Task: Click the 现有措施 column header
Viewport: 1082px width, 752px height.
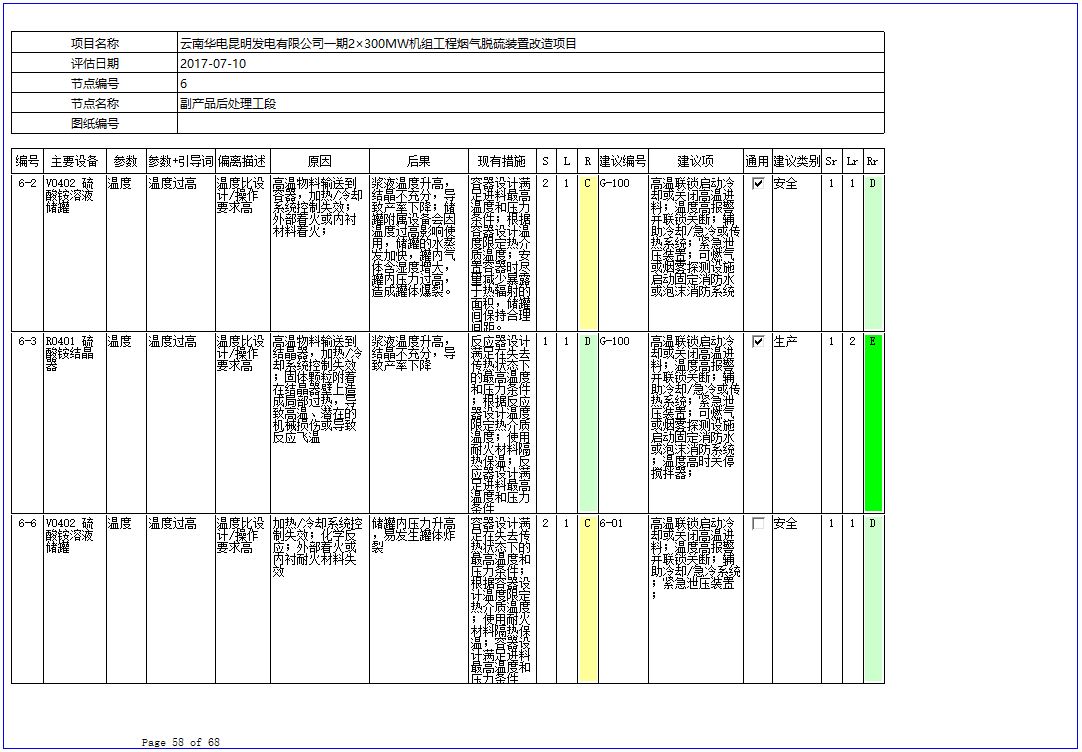Action: (x=502, y=161)
